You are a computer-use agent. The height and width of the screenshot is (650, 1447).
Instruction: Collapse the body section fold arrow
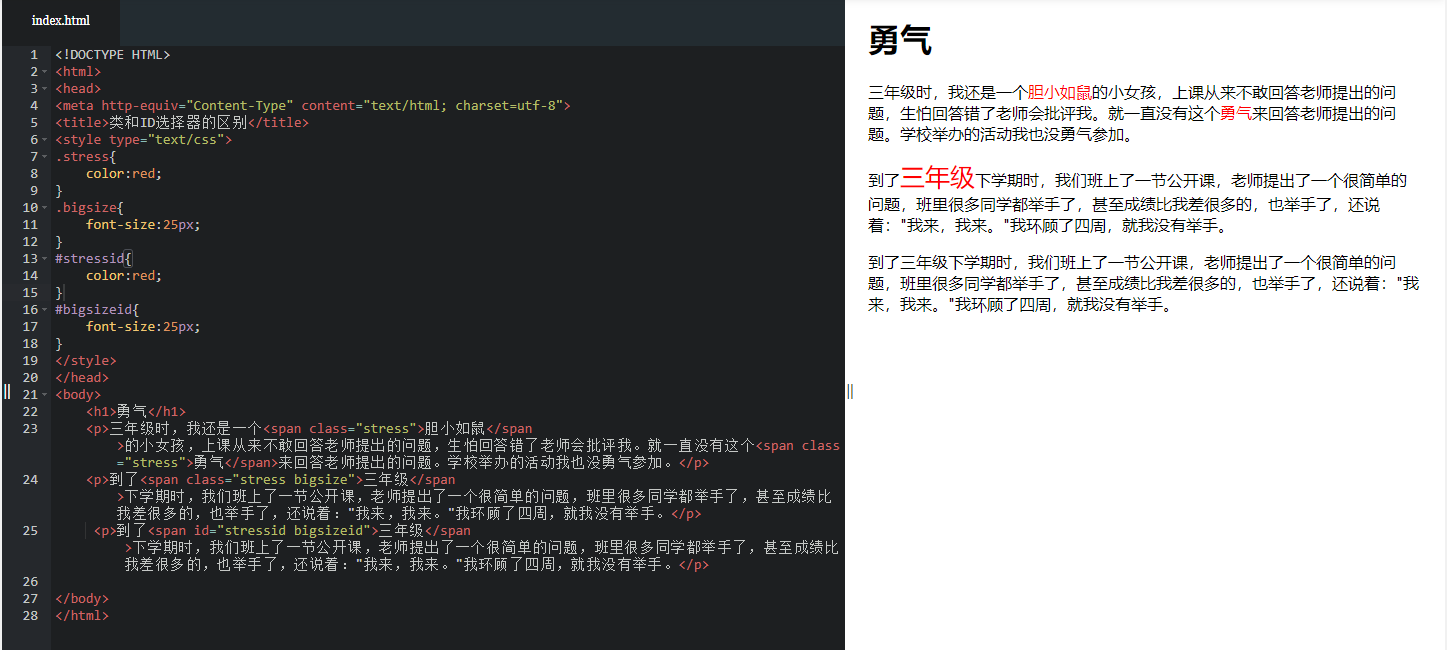45,394
